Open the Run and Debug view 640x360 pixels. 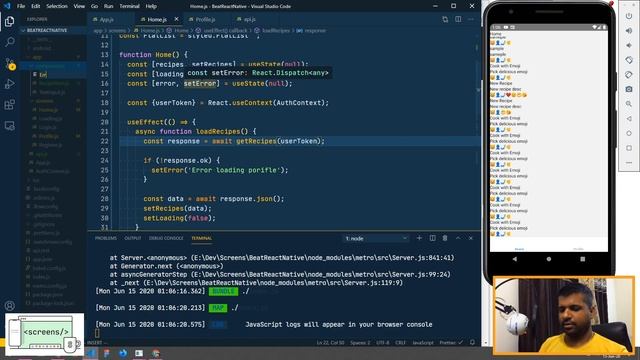coord(9,84)
